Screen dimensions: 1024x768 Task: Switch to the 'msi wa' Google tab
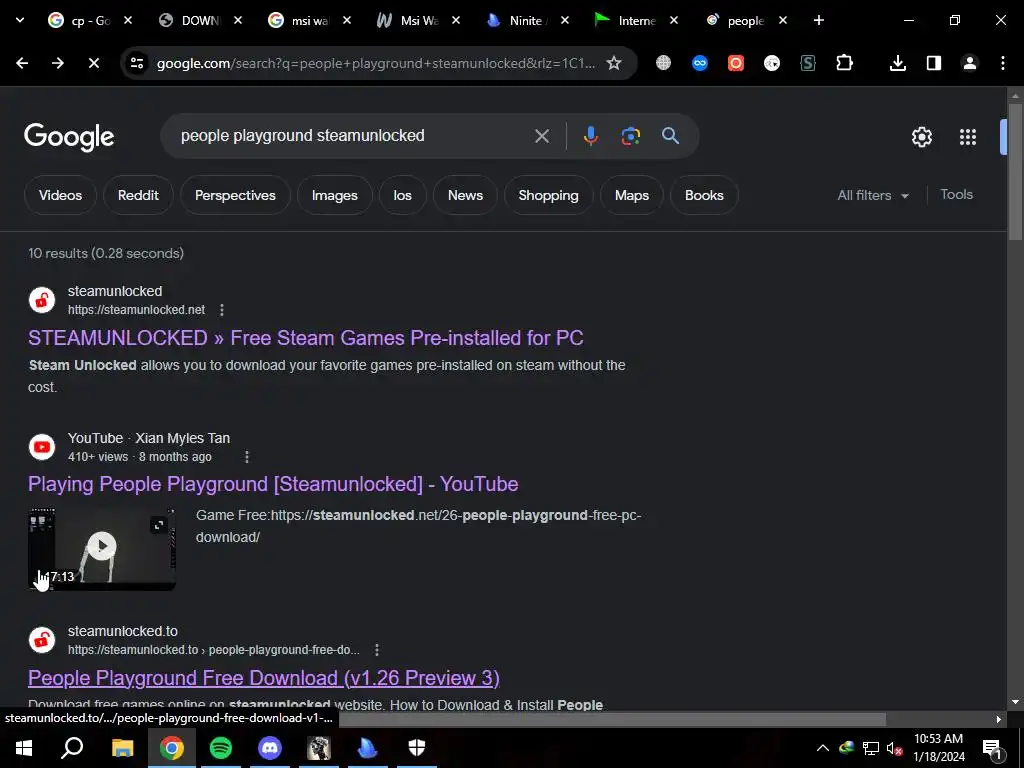coord(310,21)
